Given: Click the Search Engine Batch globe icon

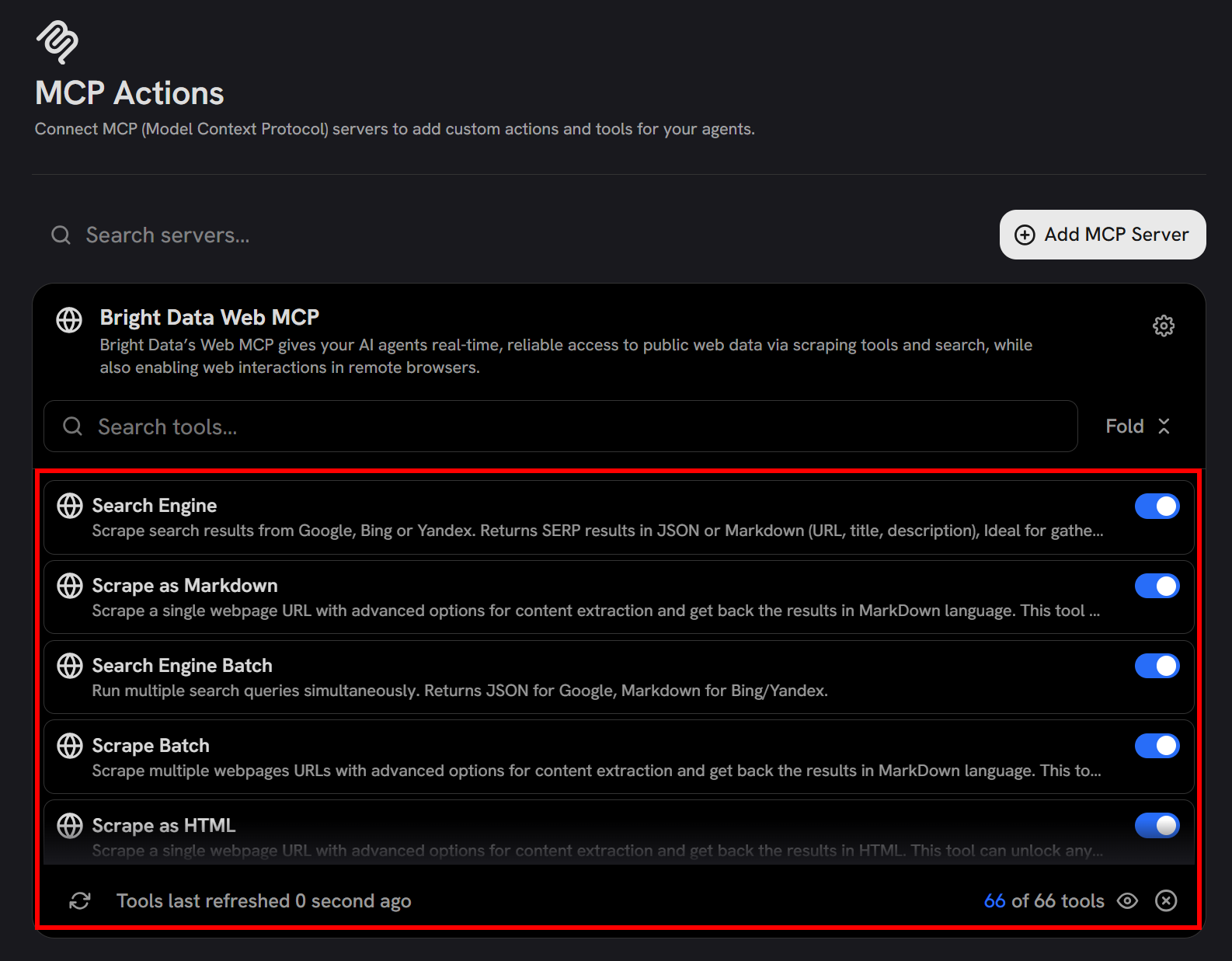Looking at the screenshot, I should click(x=70, y=666).
